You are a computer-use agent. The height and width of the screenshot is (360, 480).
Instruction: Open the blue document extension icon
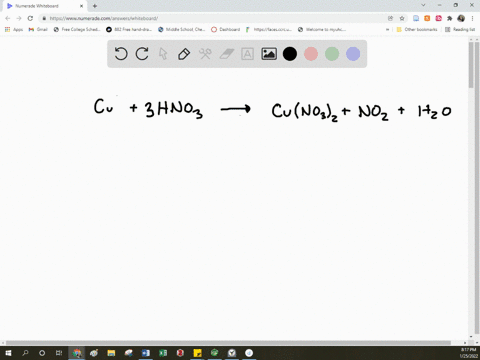(416, 18)
